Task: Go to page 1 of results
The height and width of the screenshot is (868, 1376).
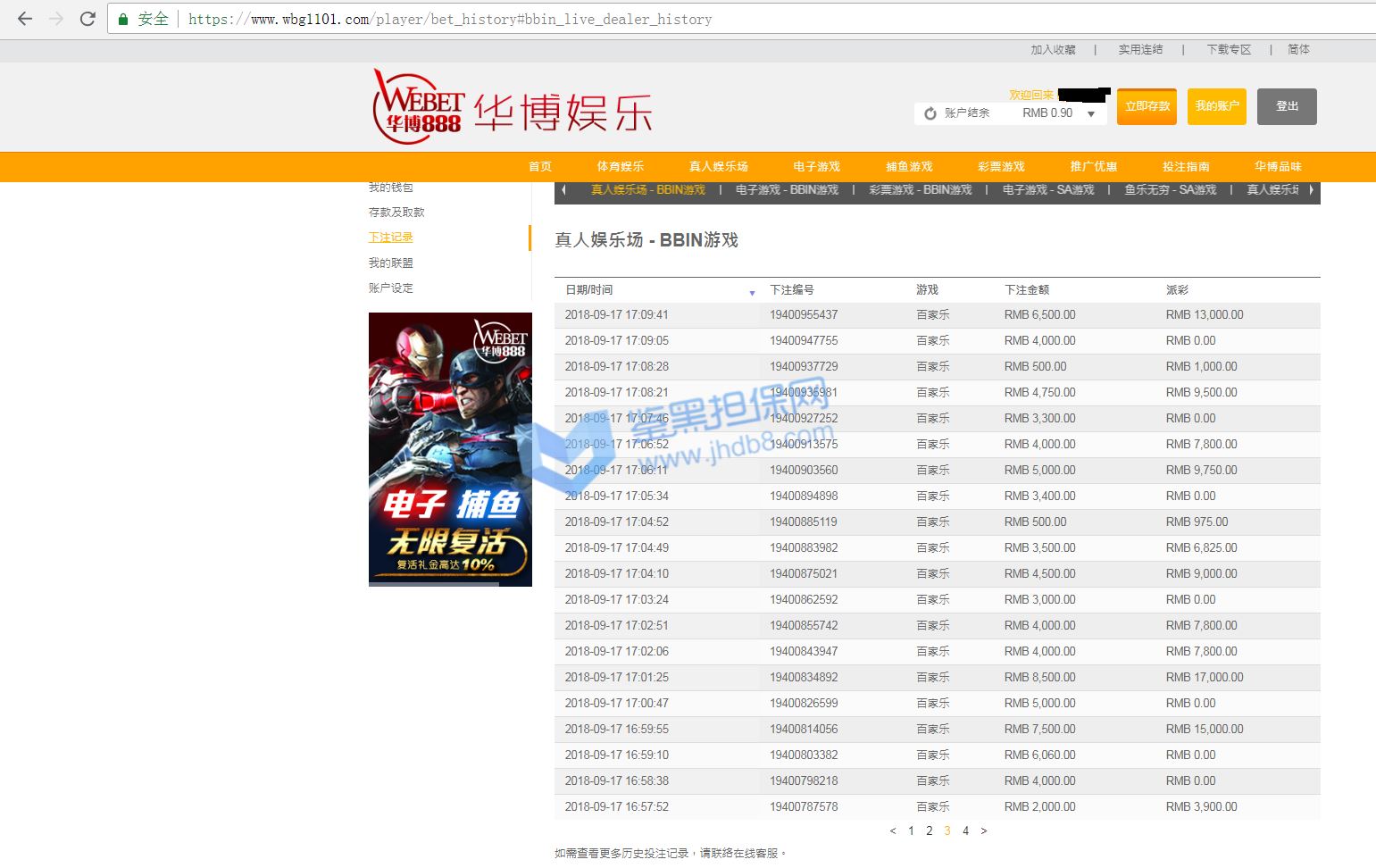Action: click(911, 831)
